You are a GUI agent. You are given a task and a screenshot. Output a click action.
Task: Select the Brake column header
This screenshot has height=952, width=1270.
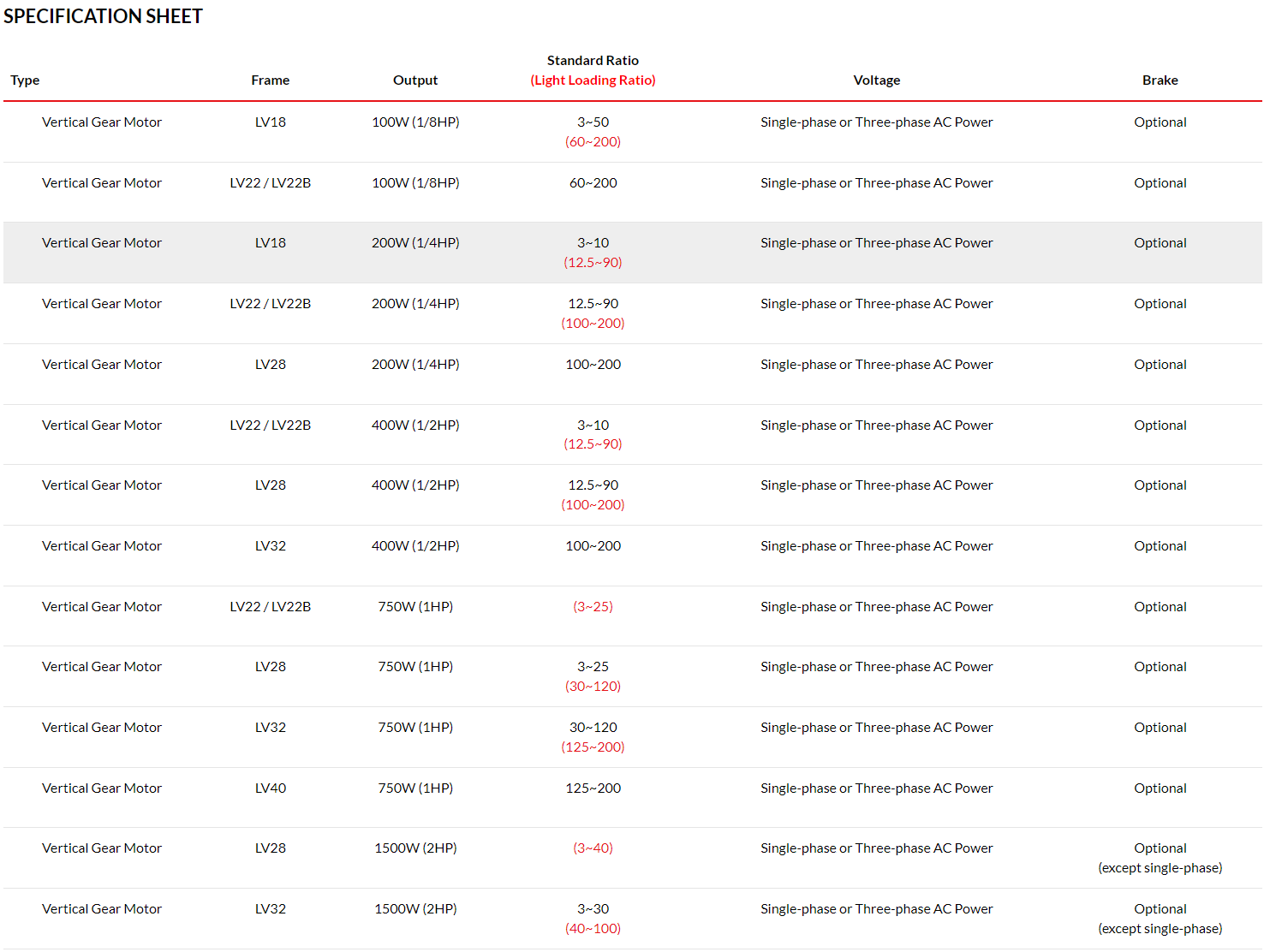click(1160, 80)
